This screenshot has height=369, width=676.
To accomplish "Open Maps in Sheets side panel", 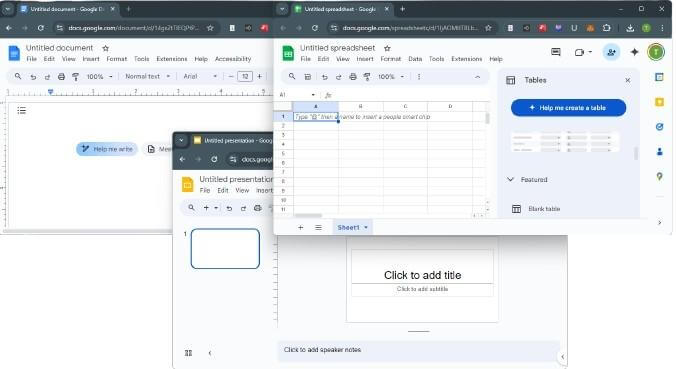I will [659, 176].
